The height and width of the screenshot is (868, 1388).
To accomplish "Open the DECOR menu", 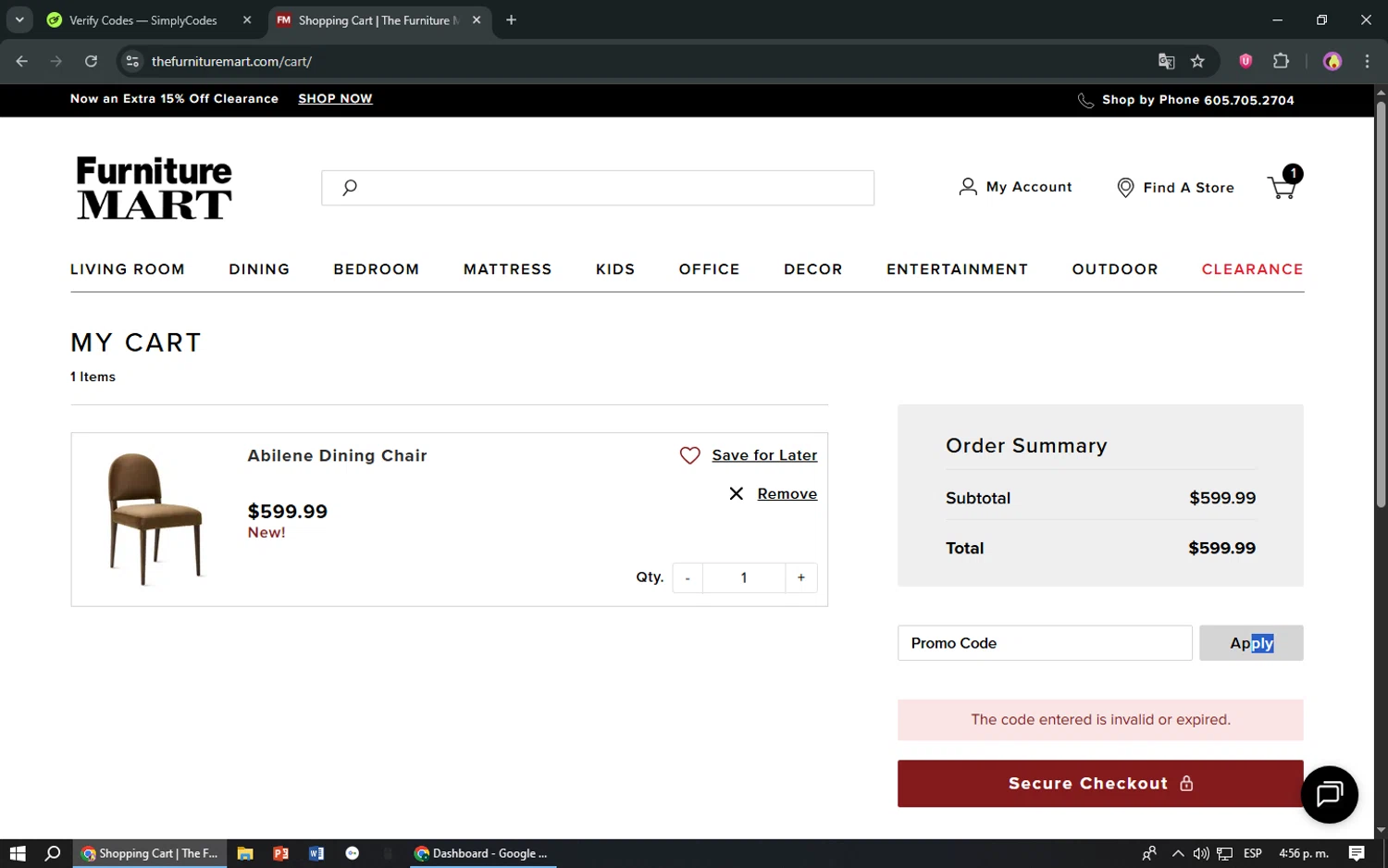I will [813, 269].
